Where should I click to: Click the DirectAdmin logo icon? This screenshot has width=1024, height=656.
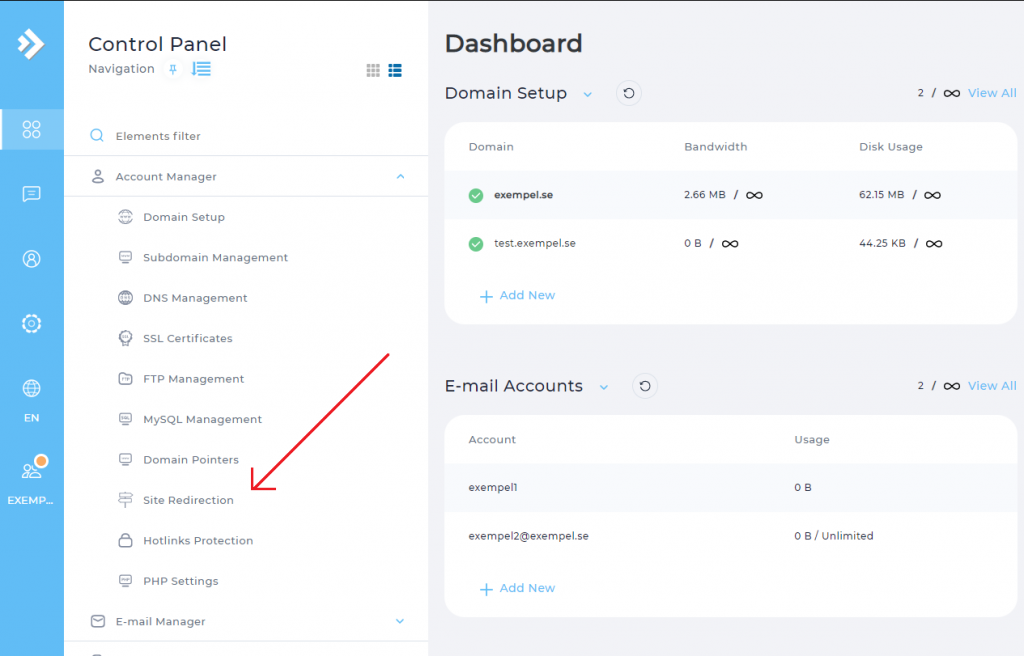31,44
